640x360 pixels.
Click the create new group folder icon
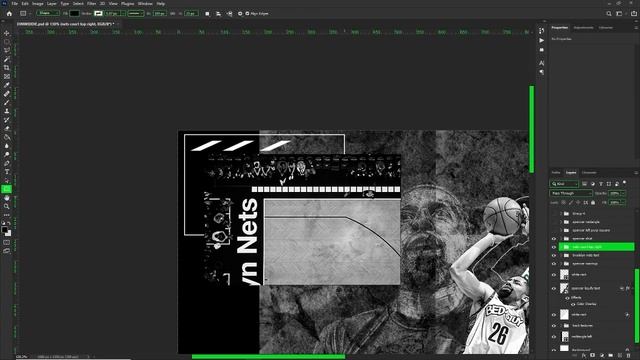click(x=610, y=356)
